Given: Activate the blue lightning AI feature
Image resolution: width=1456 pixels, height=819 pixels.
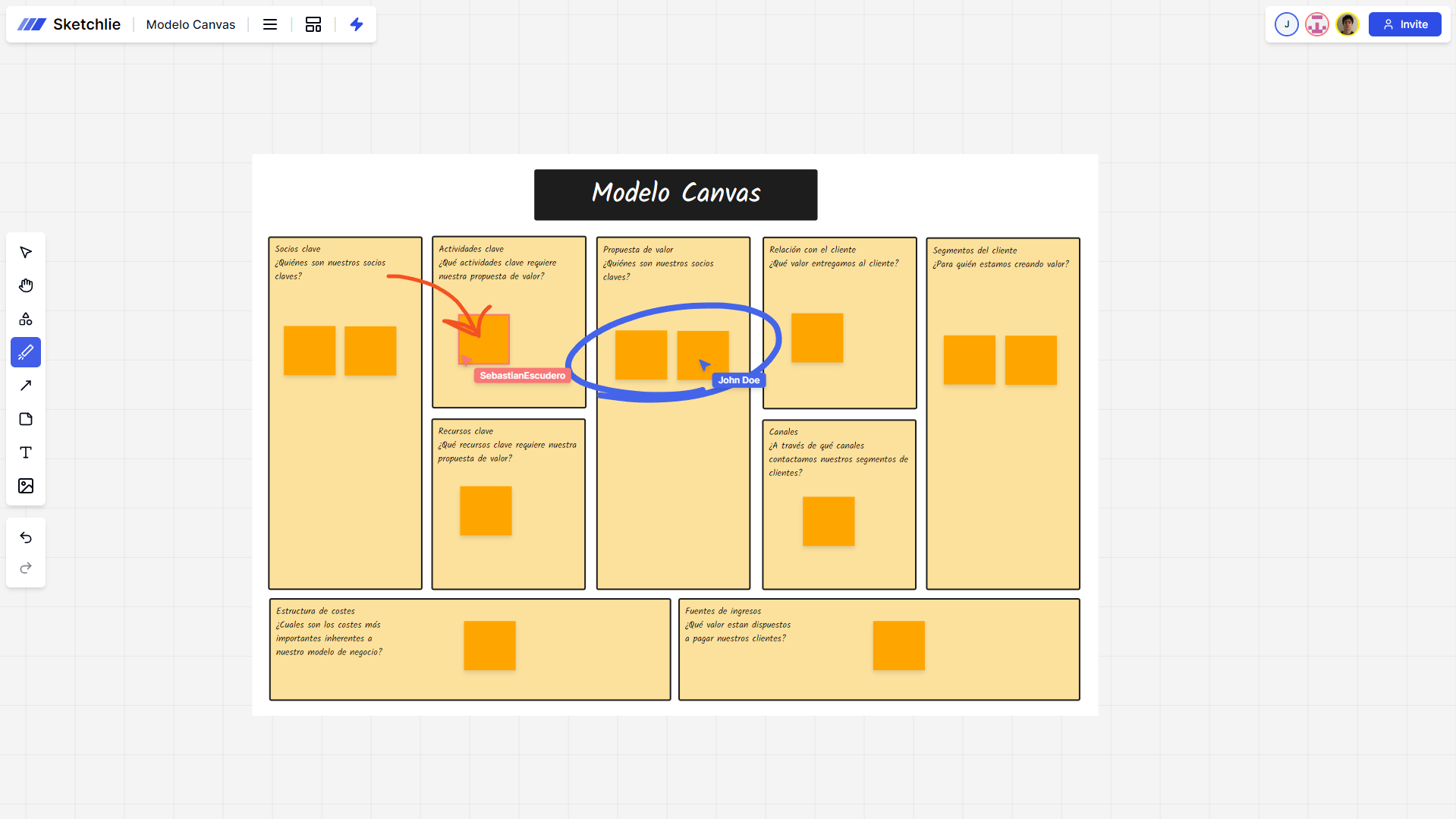Looking at the screenshot, I should (357, 24).
